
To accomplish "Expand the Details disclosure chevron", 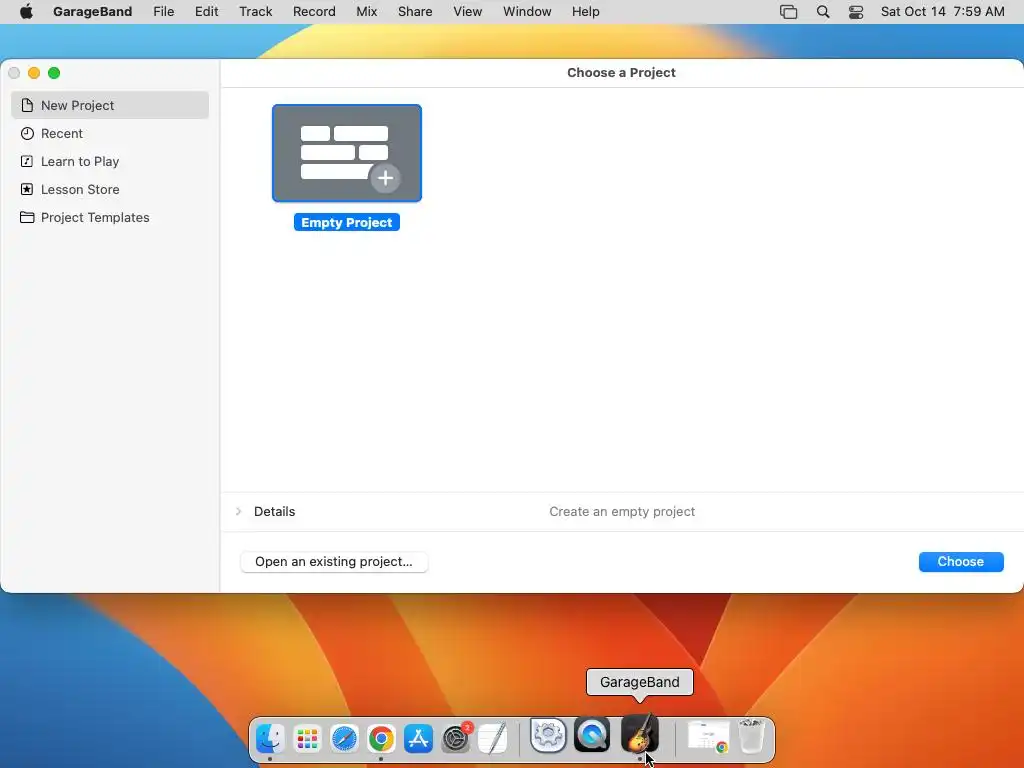I will (238, 511).
